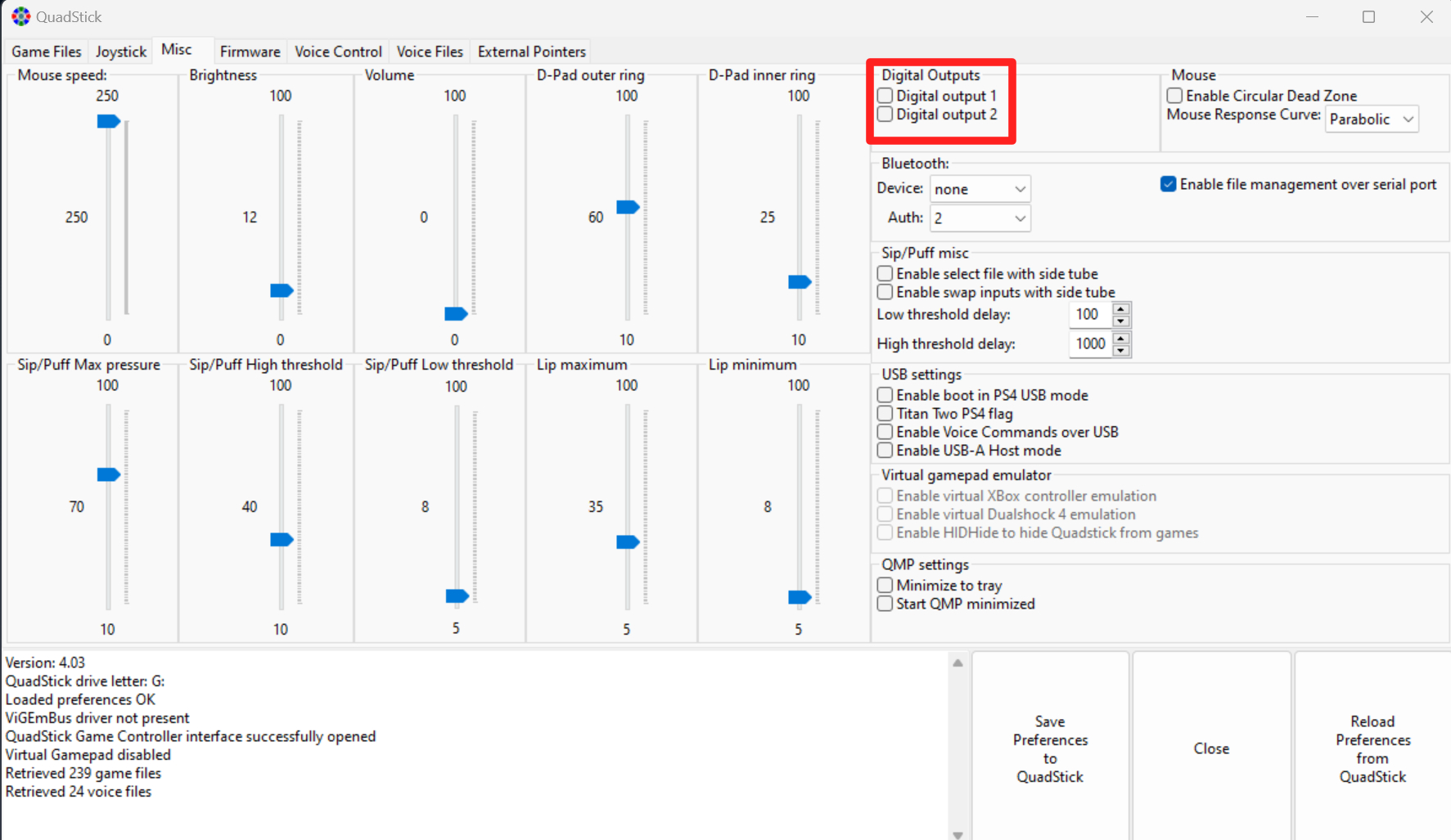Check Minimize to tray option

885,586
